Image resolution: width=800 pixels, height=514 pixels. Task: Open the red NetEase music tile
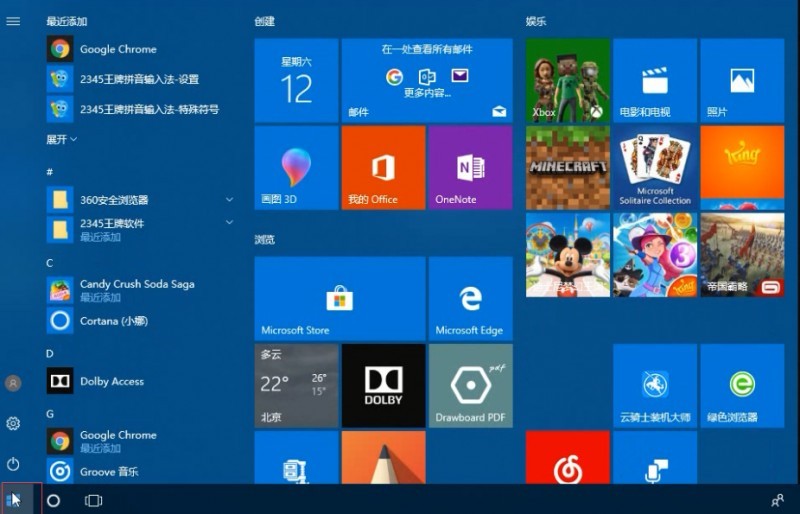(x=568, y=457)
